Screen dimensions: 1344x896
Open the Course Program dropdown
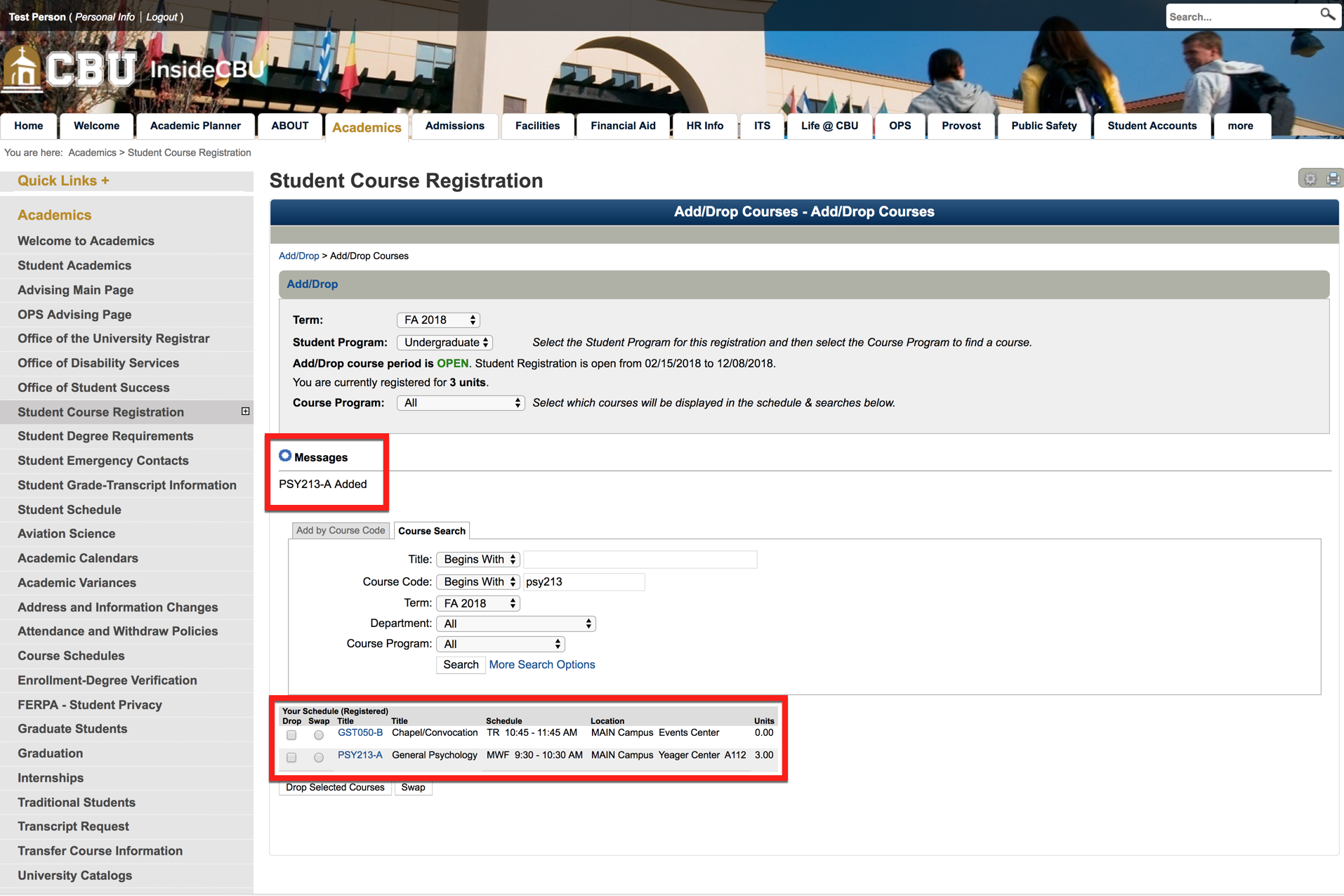pyautogui.click(x=461, y=402)
